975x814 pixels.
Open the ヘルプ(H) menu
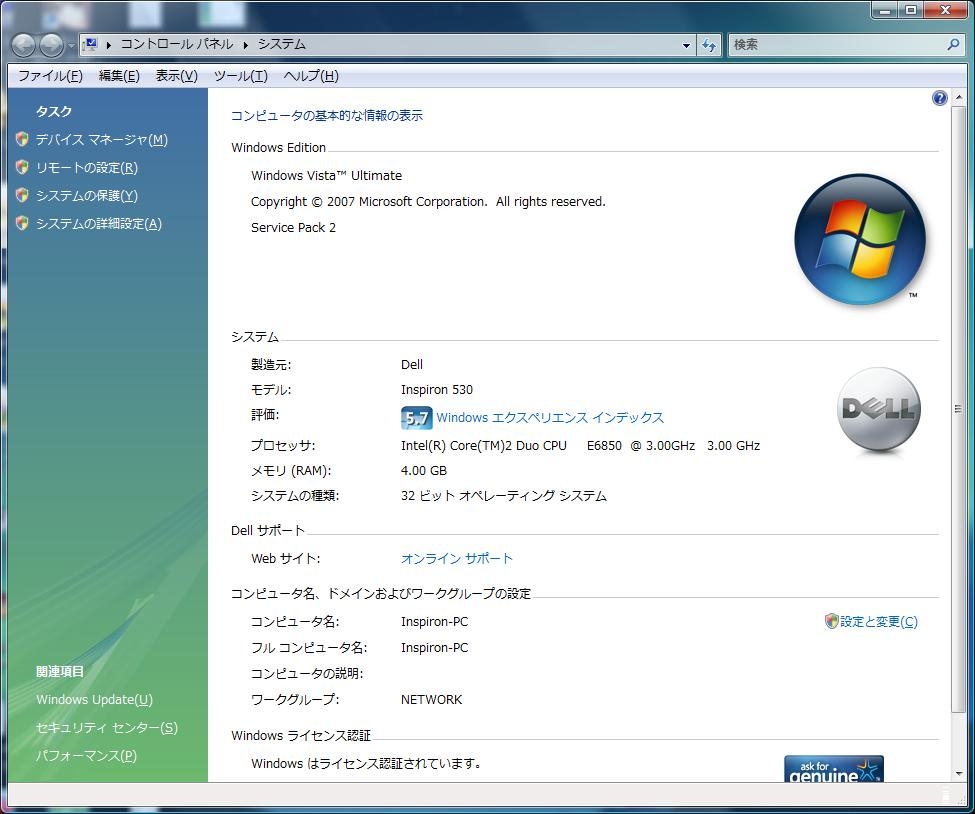311,76
